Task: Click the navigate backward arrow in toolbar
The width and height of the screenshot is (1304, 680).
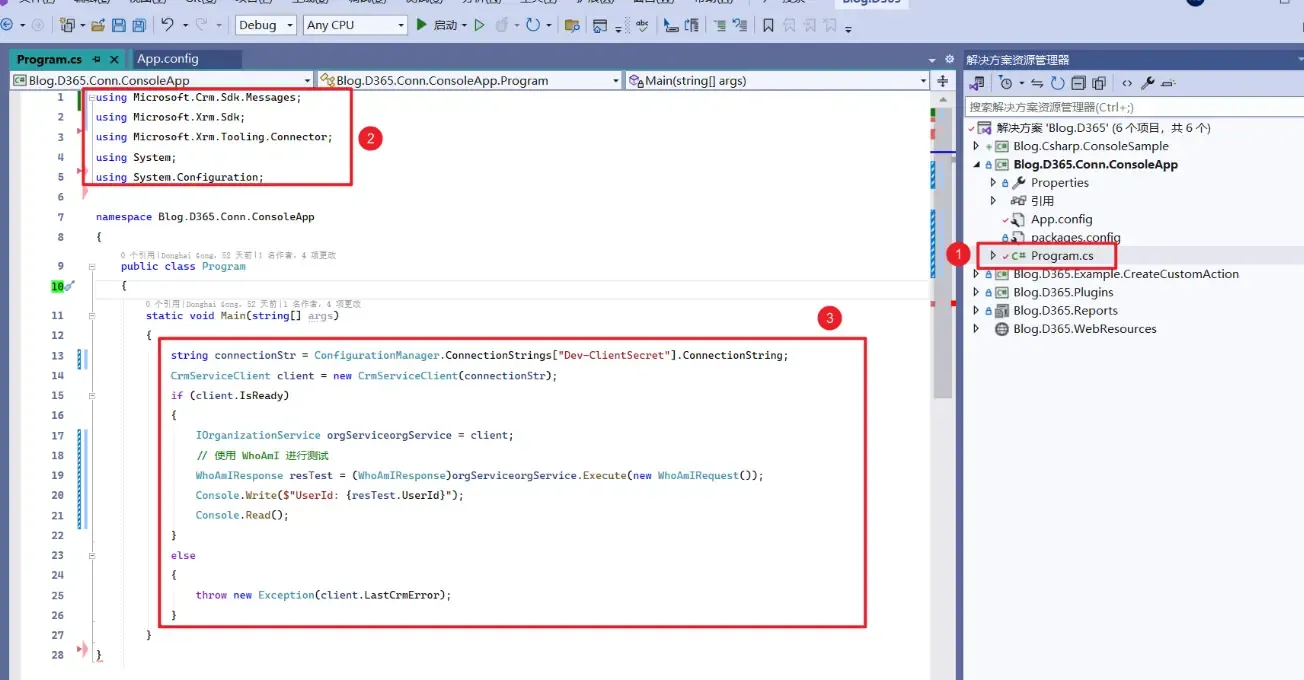Action: tap(6, 25)
